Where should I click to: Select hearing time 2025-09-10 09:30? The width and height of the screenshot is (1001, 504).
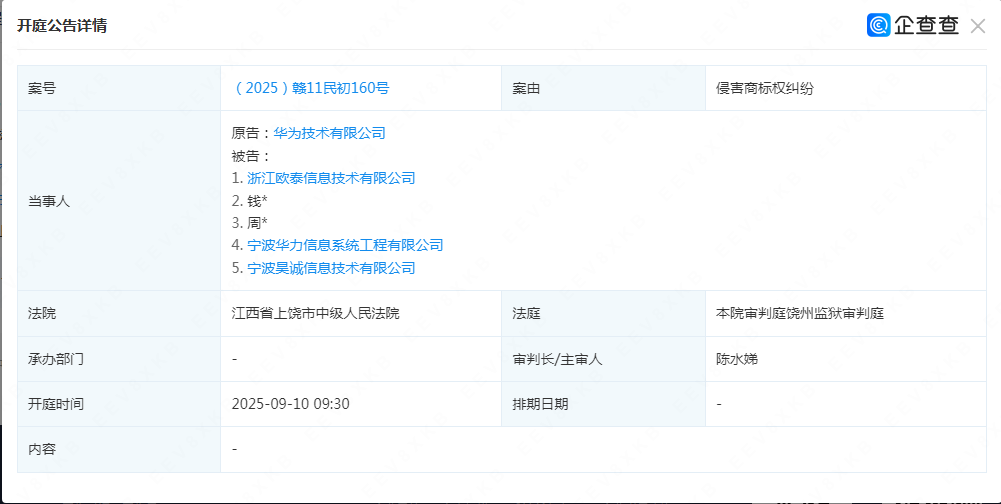tap(290, 404)
